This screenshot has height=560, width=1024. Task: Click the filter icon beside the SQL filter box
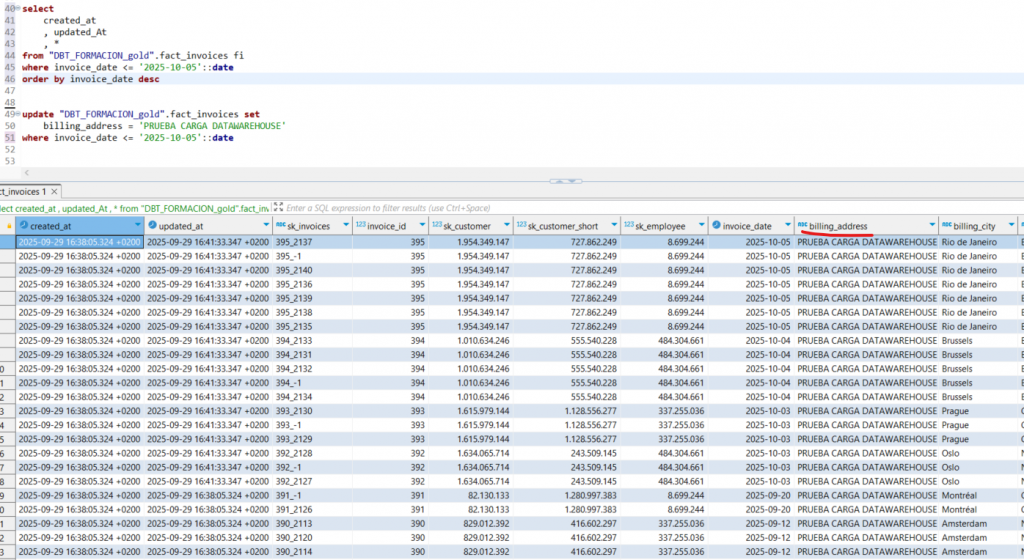tap(277, 208)
